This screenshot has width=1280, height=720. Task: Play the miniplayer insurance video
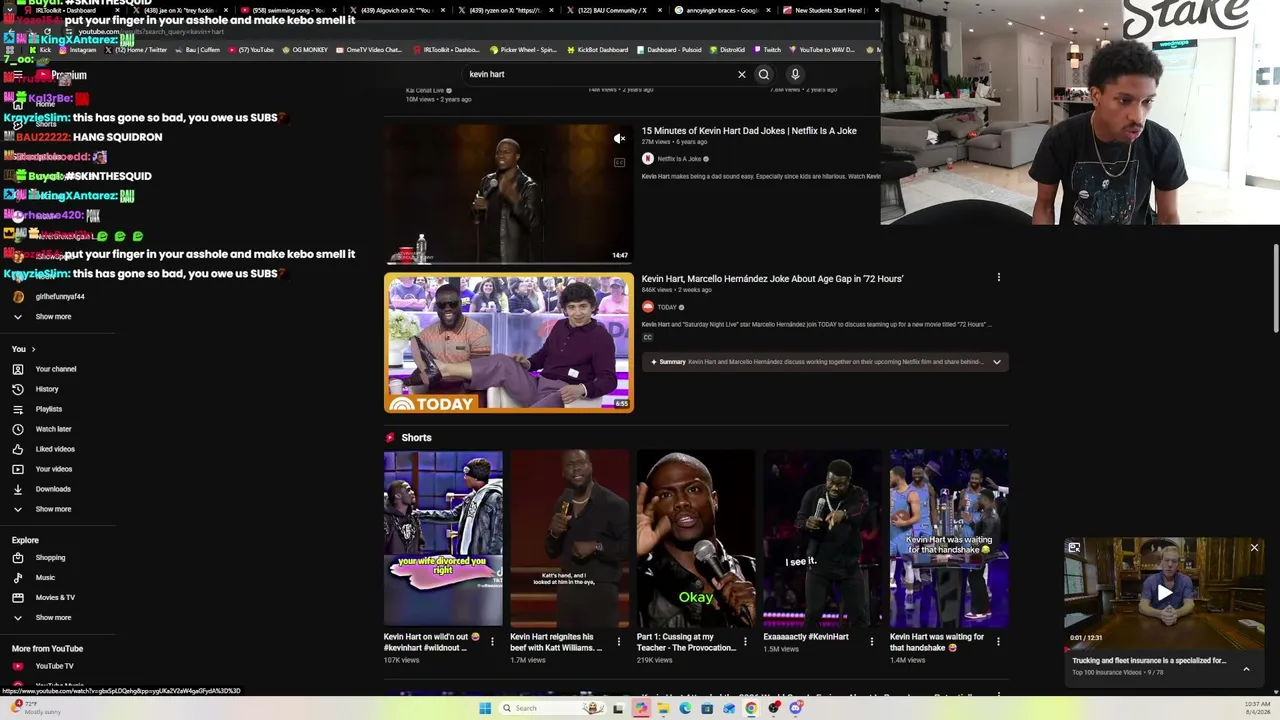(1165, 592)
